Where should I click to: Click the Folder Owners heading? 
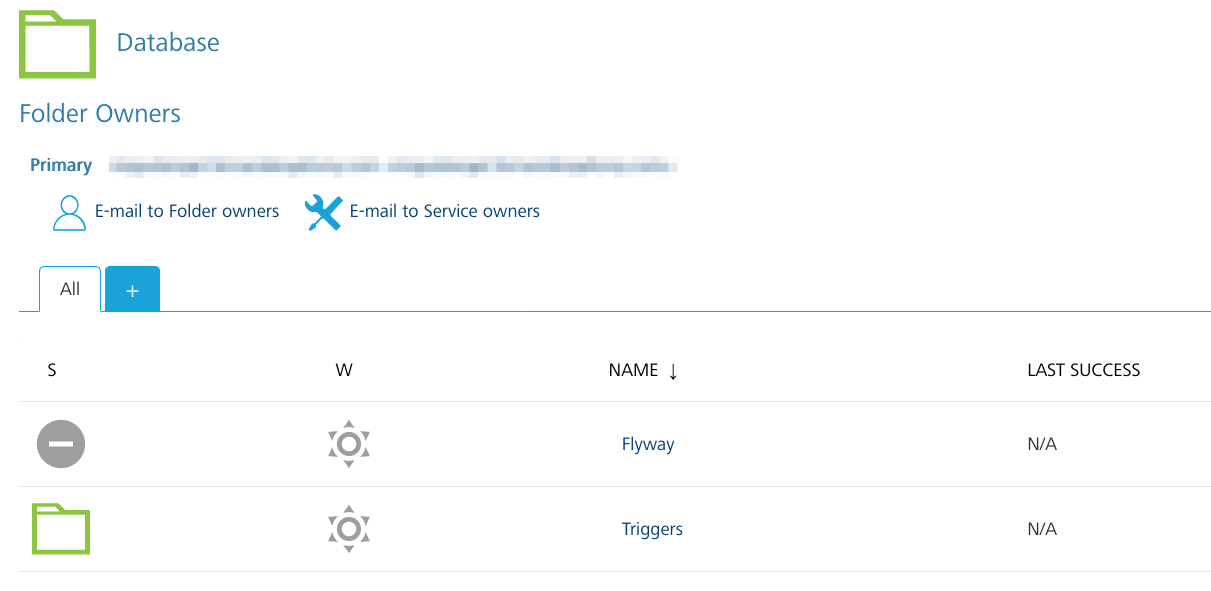coord(100,114)
